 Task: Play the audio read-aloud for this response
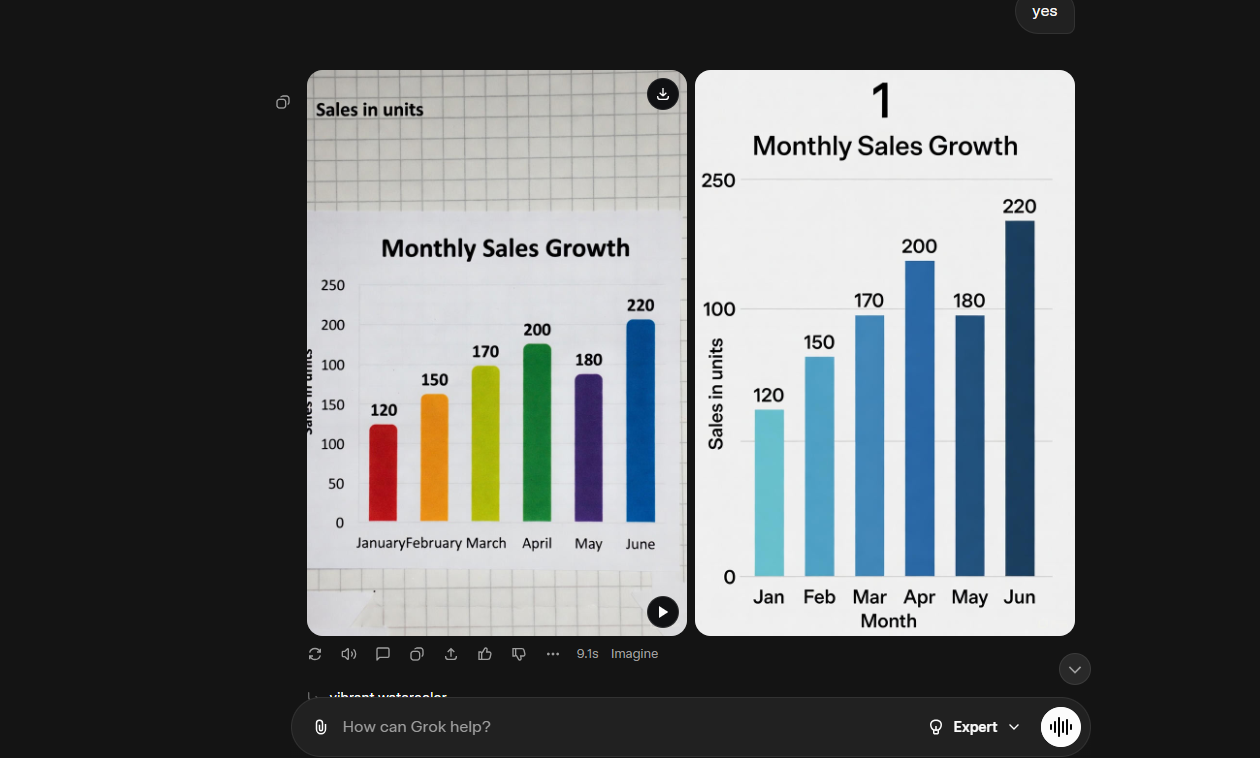coord(349,653)
